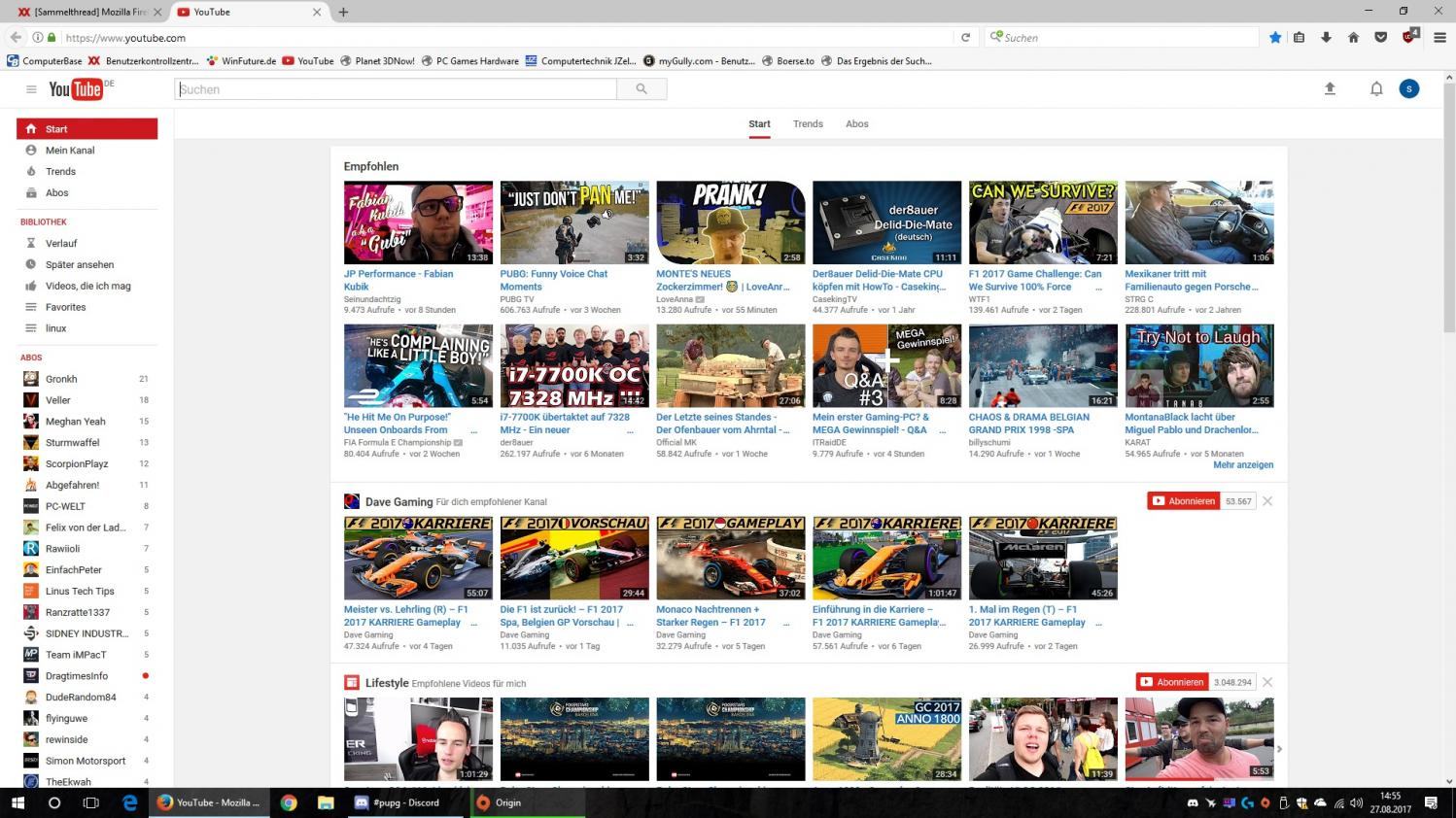Open a new tab with plus button
Viewport: 1456px width, 818px height.
[x=343, y=12]
